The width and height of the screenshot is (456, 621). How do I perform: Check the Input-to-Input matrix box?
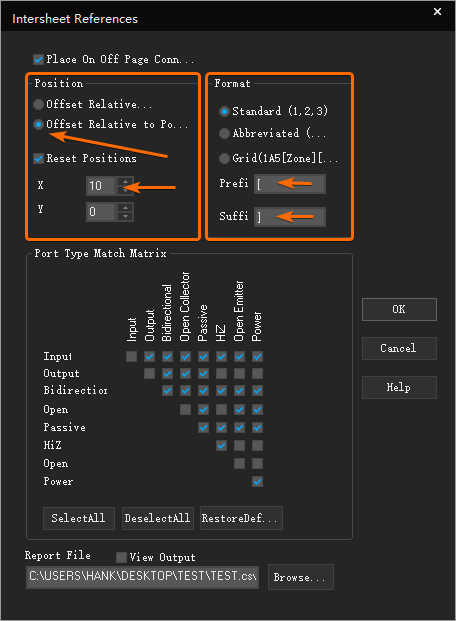point(132,356)
